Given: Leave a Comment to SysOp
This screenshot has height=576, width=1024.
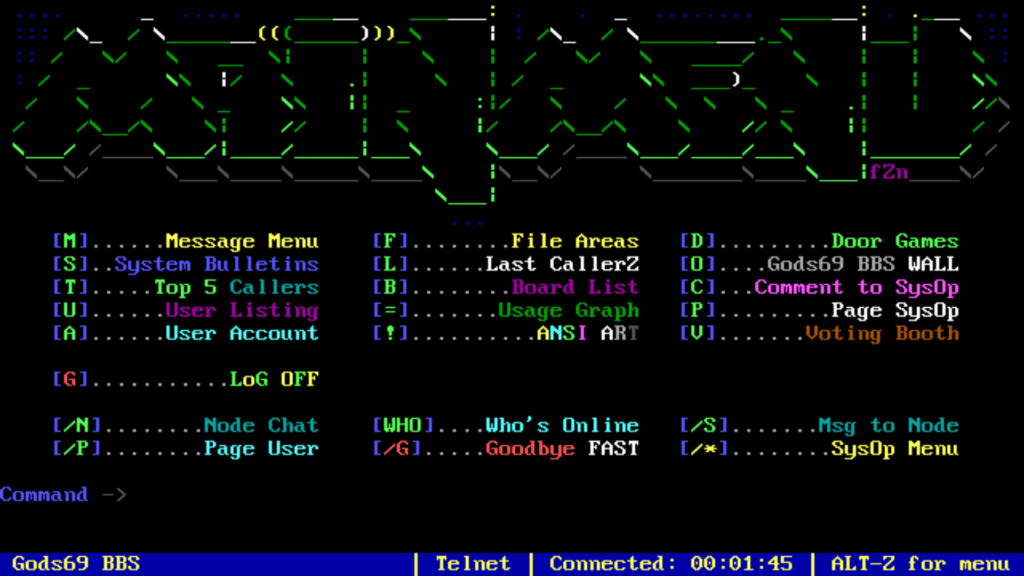Looking at the screenshot, I should (856, 287).
